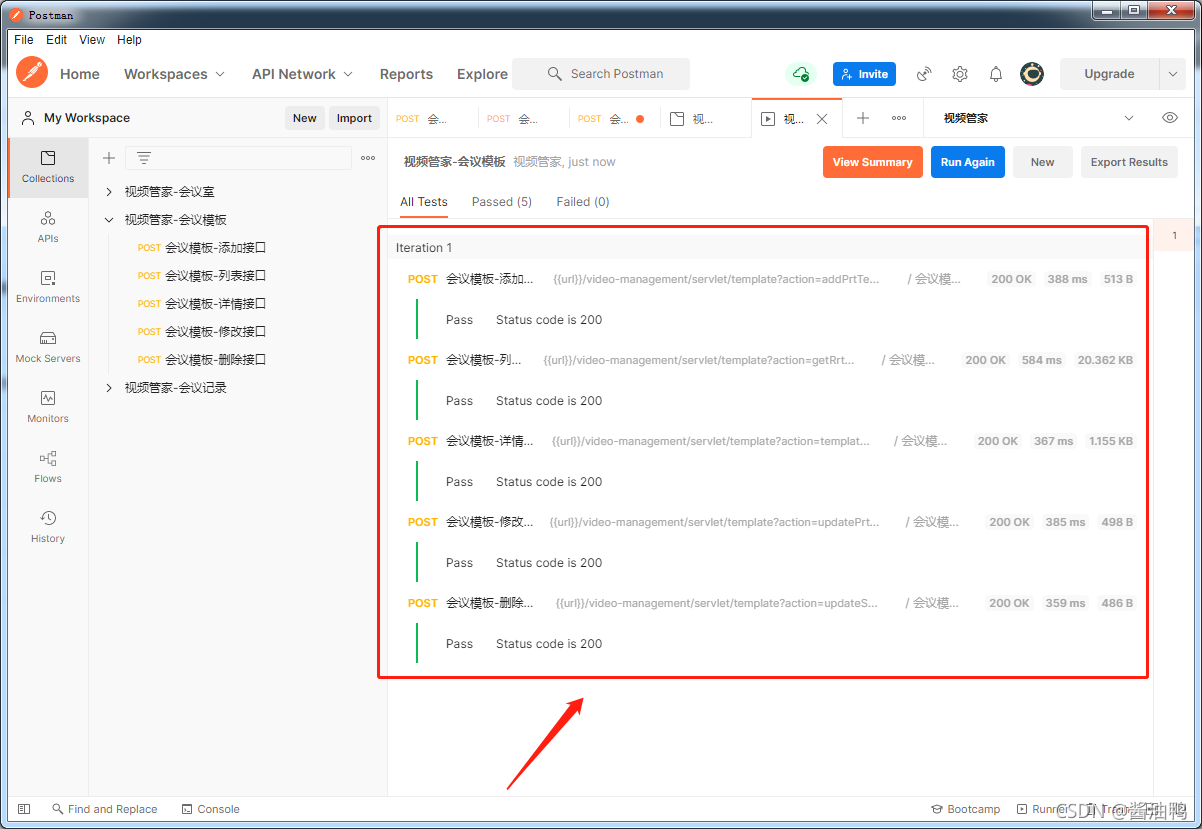The width and height of the screenshot is (1202, 829).
Task: Open Reports in the header
Action: click(406, 74)
